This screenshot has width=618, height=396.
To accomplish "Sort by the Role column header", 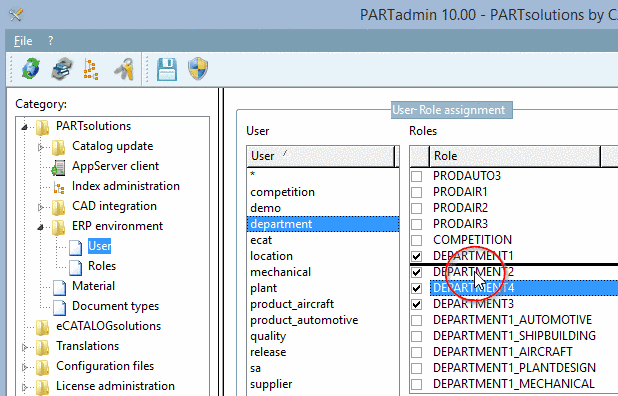I will [x=515, y=156].
